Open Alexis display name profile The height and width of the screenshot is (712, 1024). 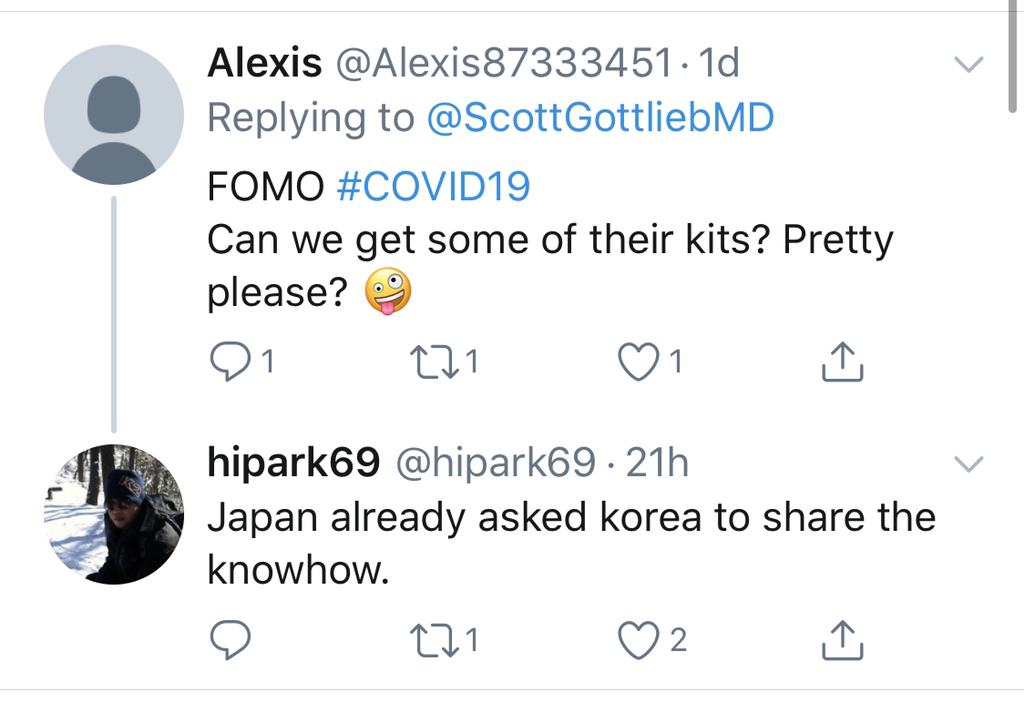pyautogui.click(x=264, y=64)
